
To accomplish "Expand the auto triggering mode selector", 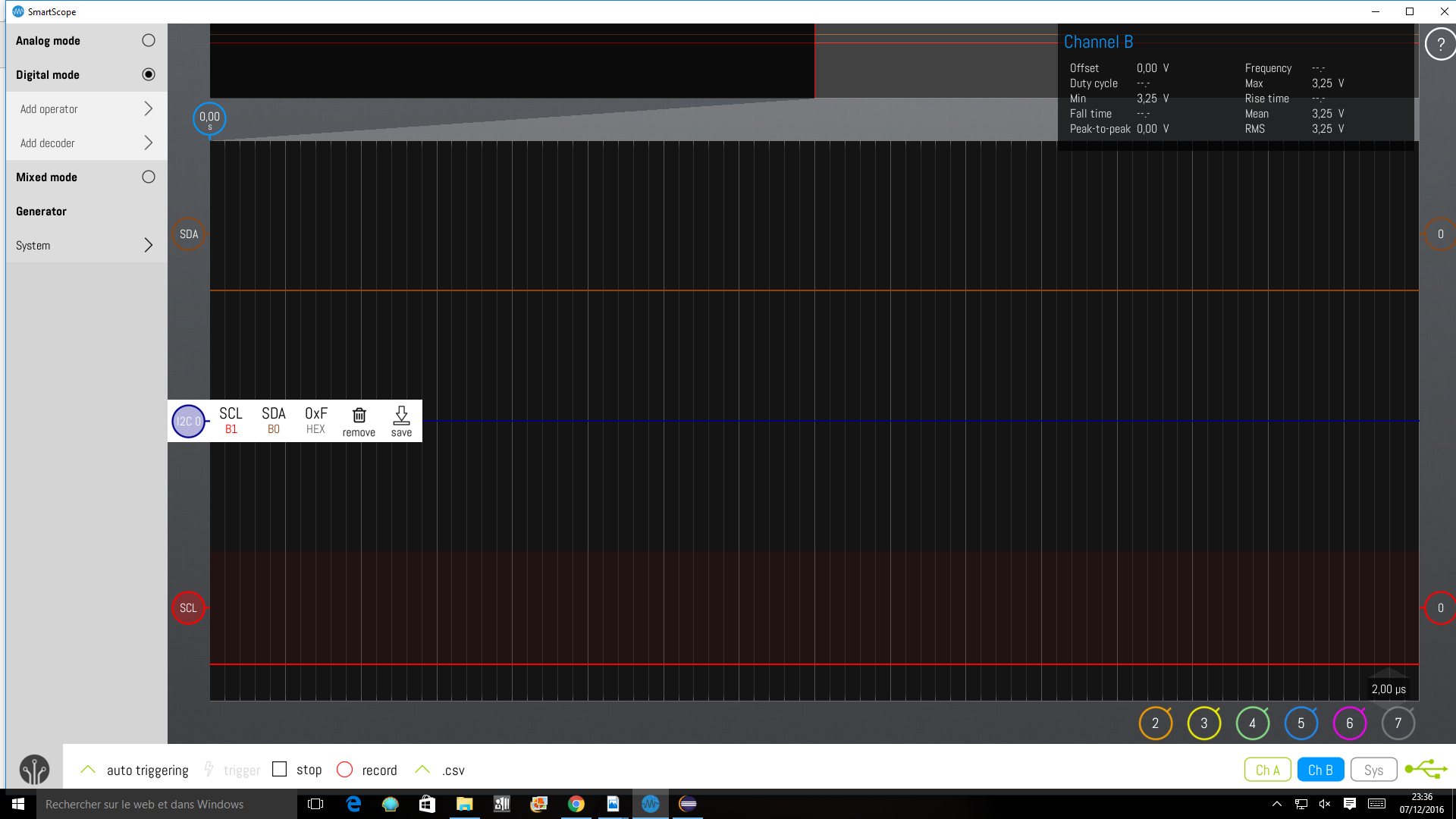I will pyautogui.click(x=88, y=770).
